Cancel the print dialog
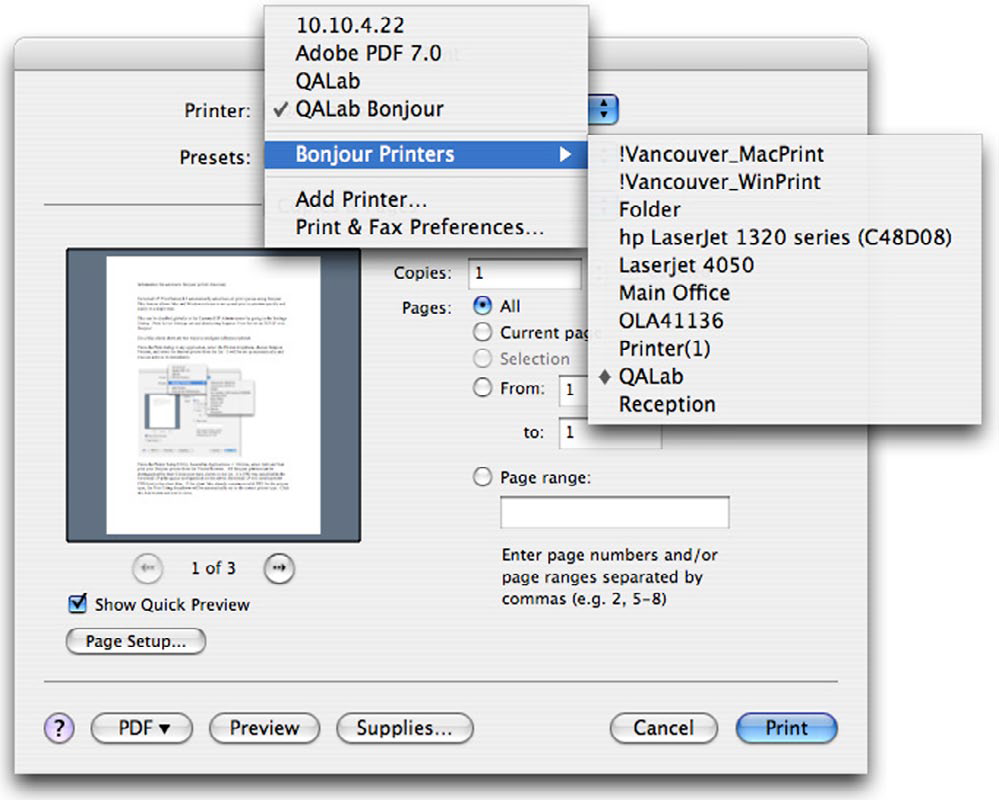 coord(663,728)
